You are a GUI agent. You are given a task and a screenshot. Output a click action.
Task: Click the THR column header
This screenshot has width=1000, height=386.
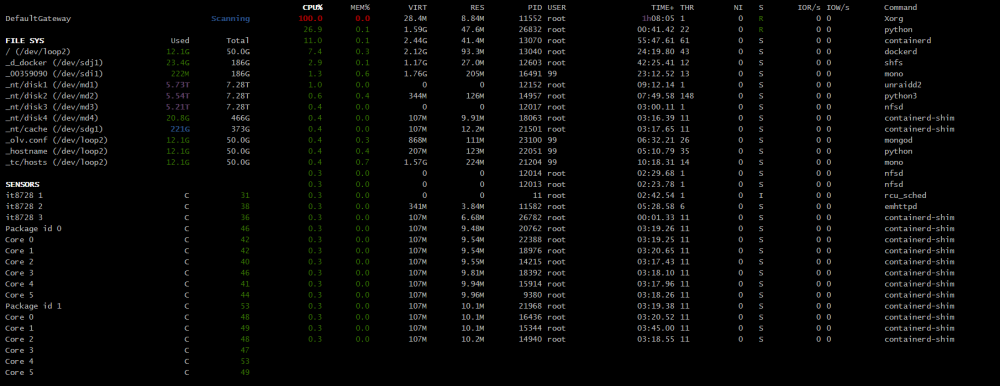(688, 8)
